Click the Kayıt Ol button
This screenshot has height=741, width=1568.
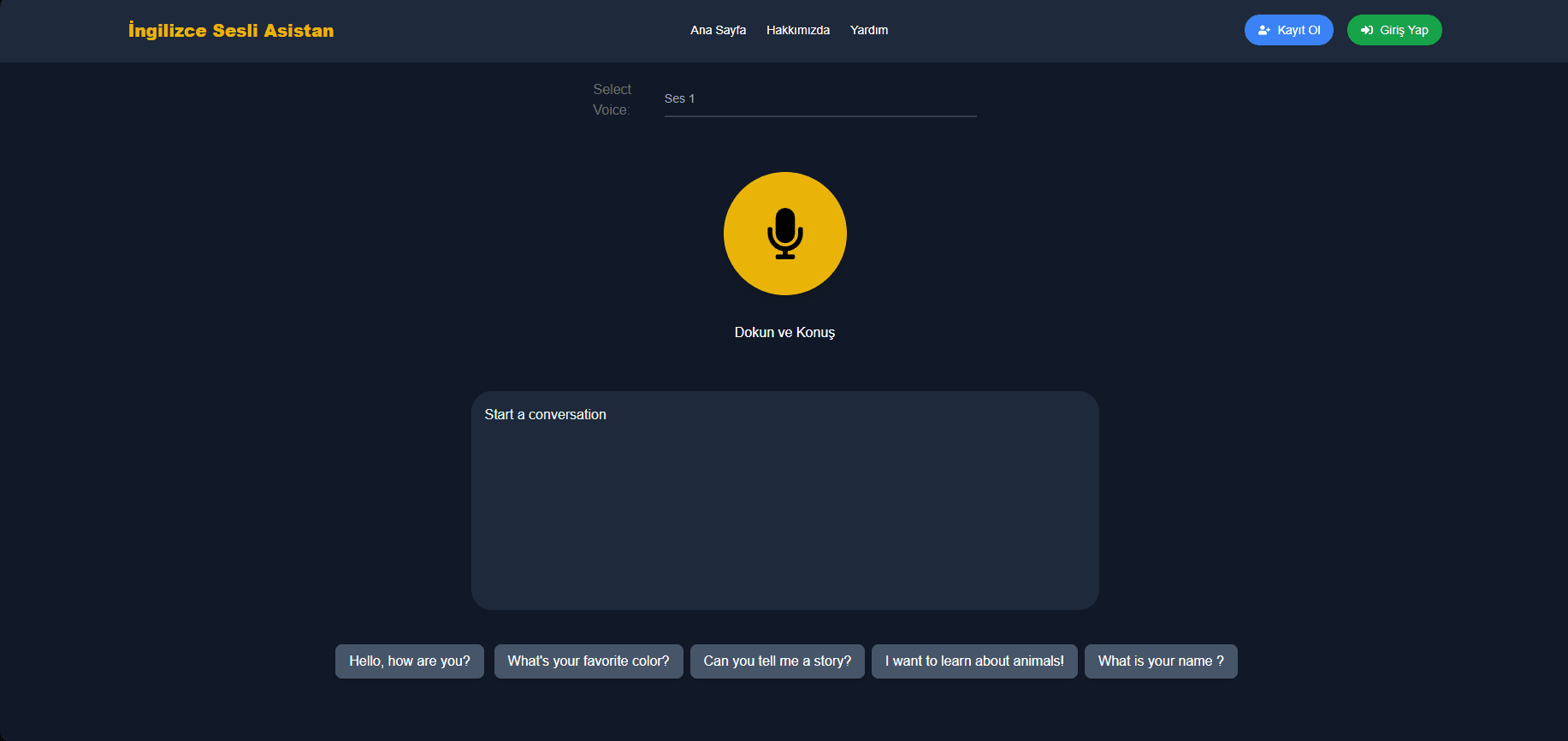[x=1288, y=30]
